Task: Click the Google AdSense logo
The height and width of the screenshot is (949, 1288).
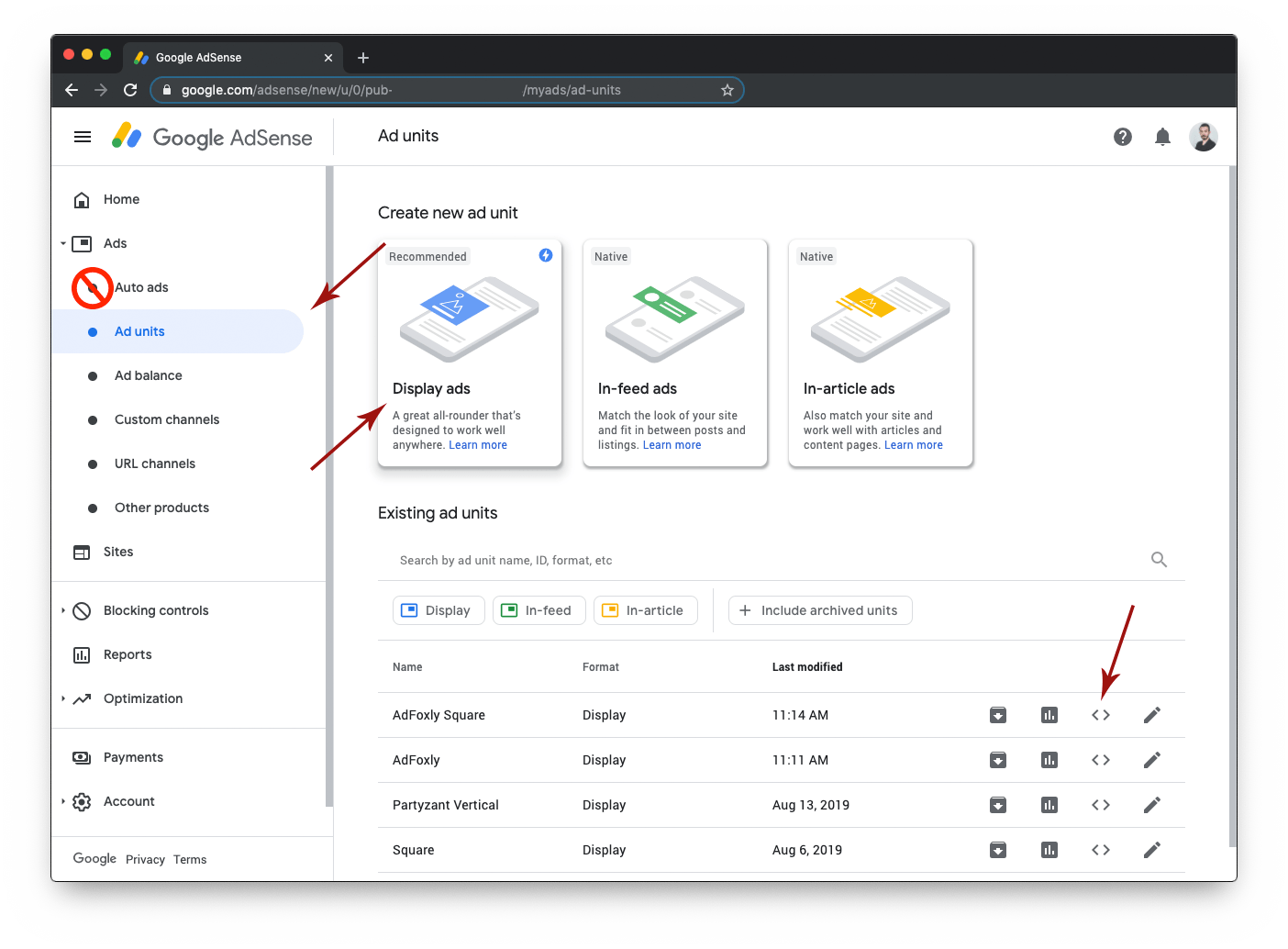Action: [212, 137]
